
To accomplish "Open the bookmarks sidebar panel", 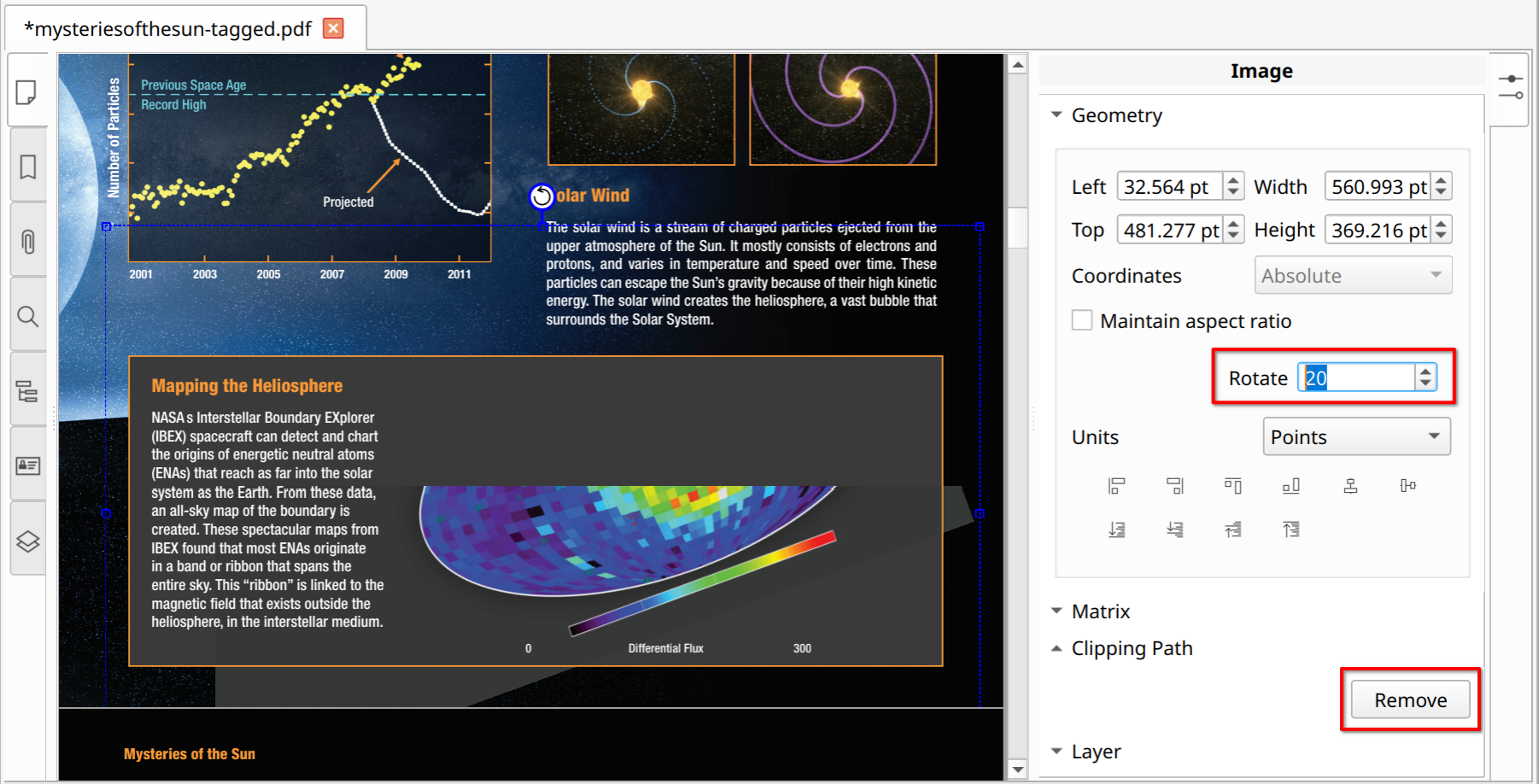I will (27, 167).
